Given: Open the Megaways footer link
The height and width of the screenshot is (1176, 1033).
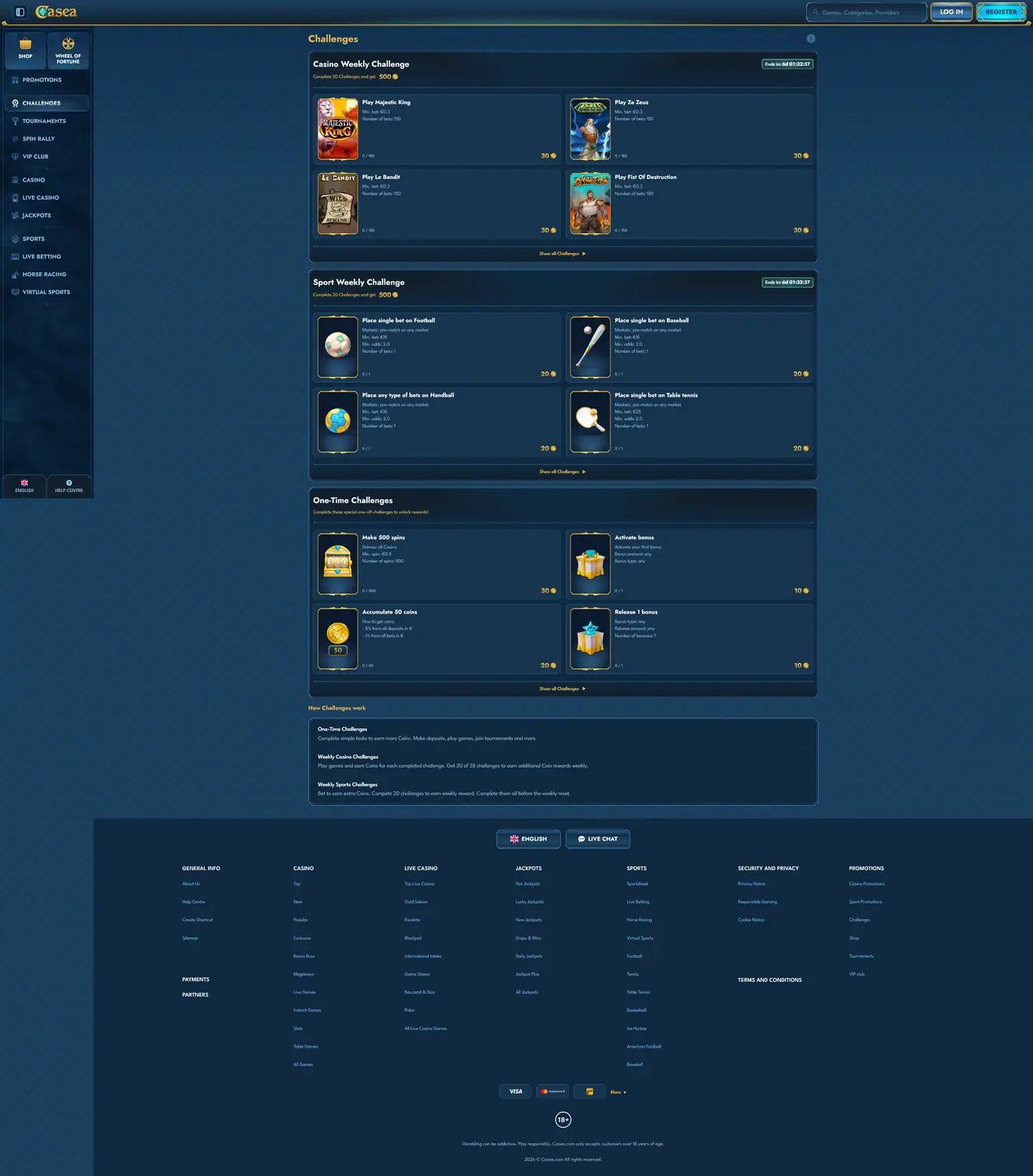Looking at the screenshot, I should click(x=304, y=974).
